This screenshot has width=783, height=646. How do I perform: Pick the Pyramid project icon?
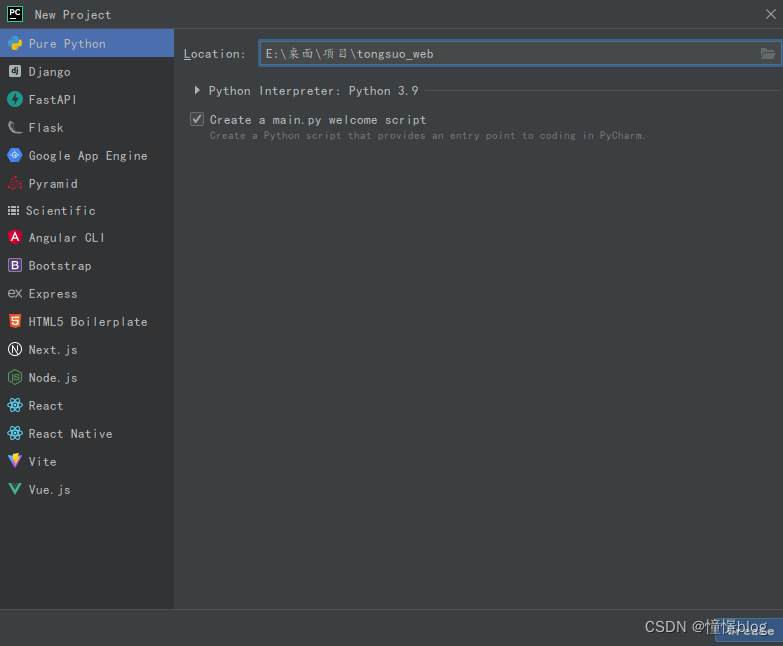(x=15, y=183)
